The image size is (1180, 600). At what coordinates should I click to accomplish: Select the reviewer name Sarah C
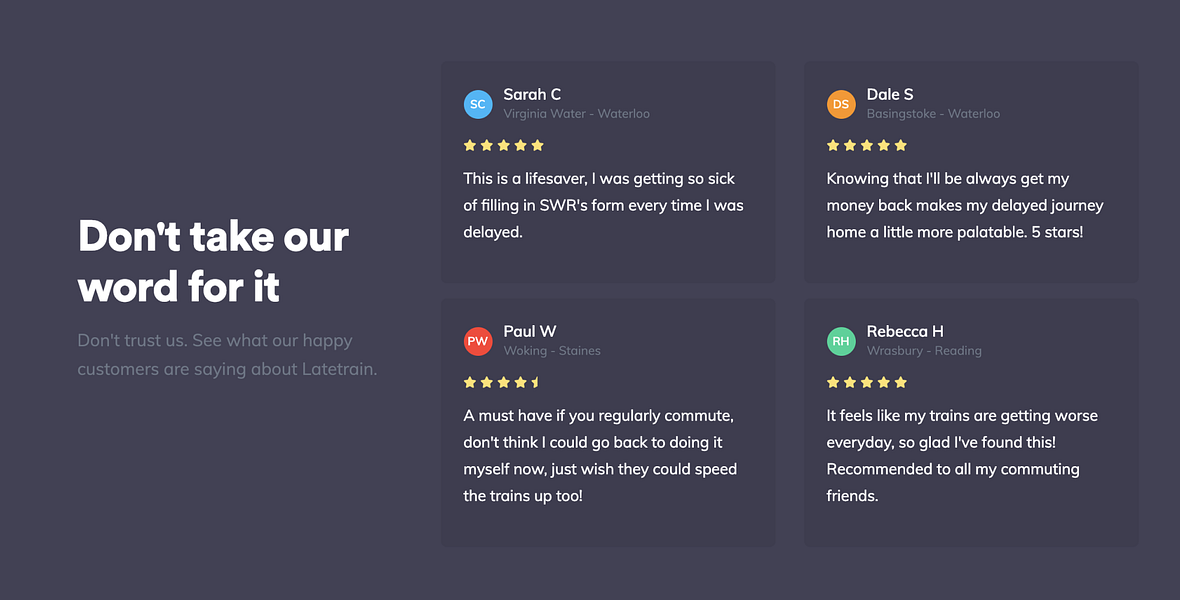pyautogui.click(x=532, y=94)
